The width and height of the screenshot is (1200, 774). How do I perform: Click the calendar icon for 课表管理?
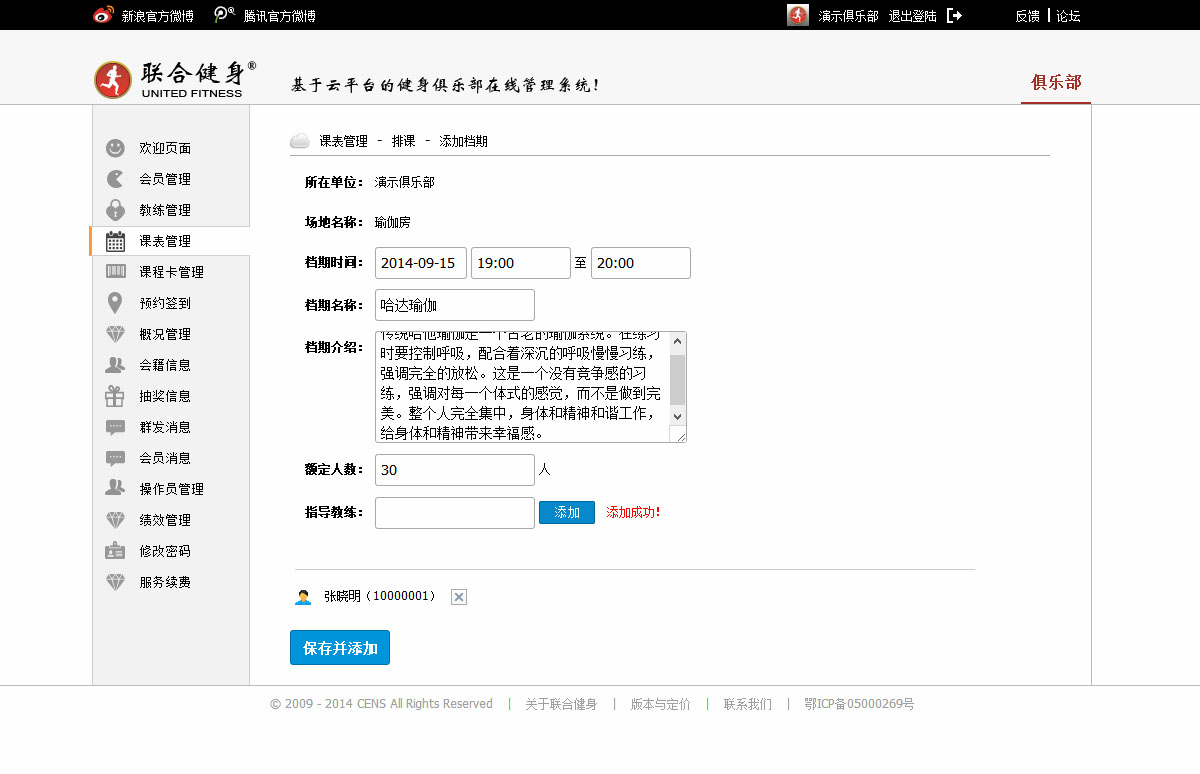(x=116, y=241)
